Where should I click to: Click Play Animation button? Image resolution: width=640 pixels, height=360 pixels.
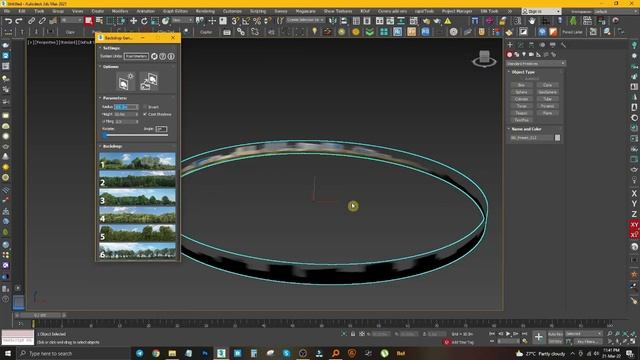point(508,334)
